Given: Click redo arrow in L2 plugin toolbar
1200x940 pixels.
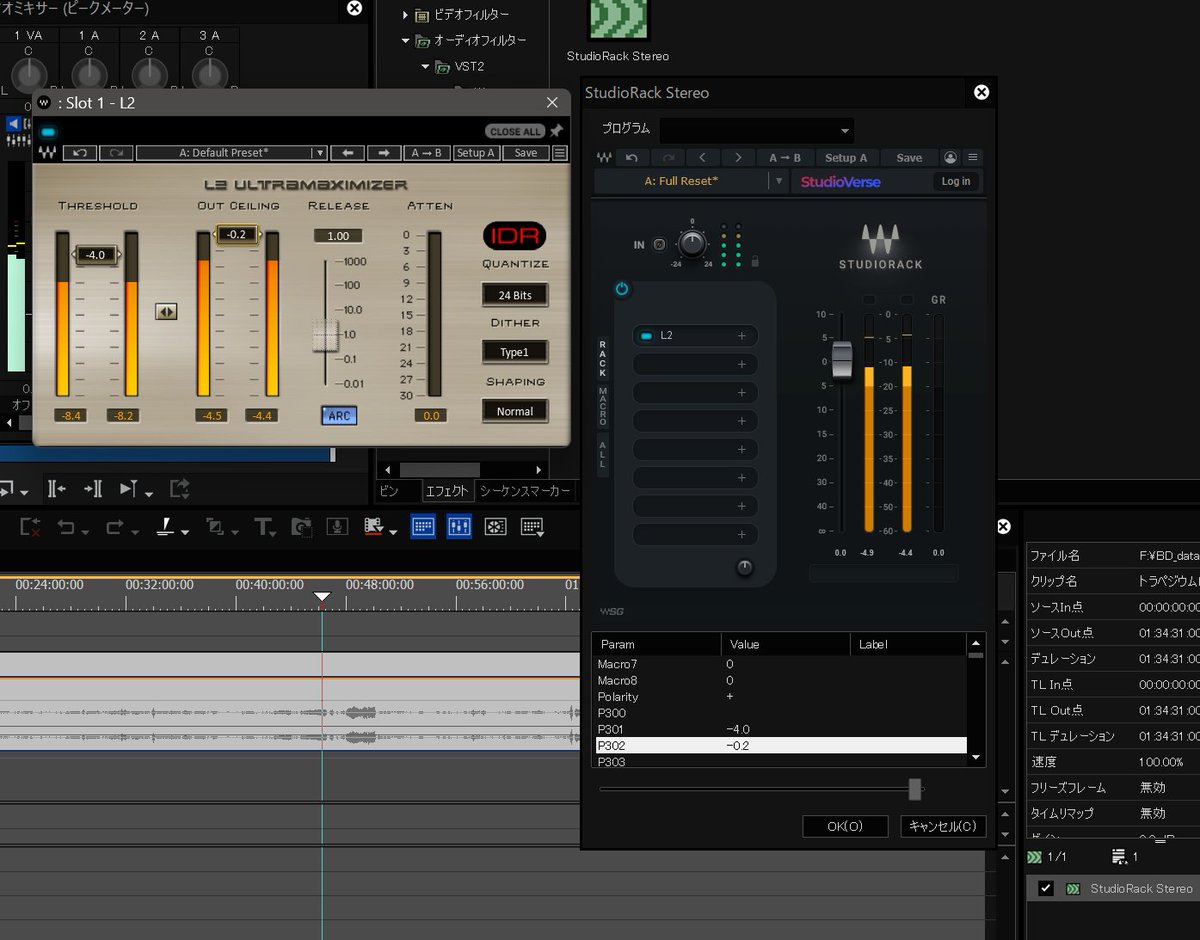Looking at the screenshot, I should pos(116,153).
